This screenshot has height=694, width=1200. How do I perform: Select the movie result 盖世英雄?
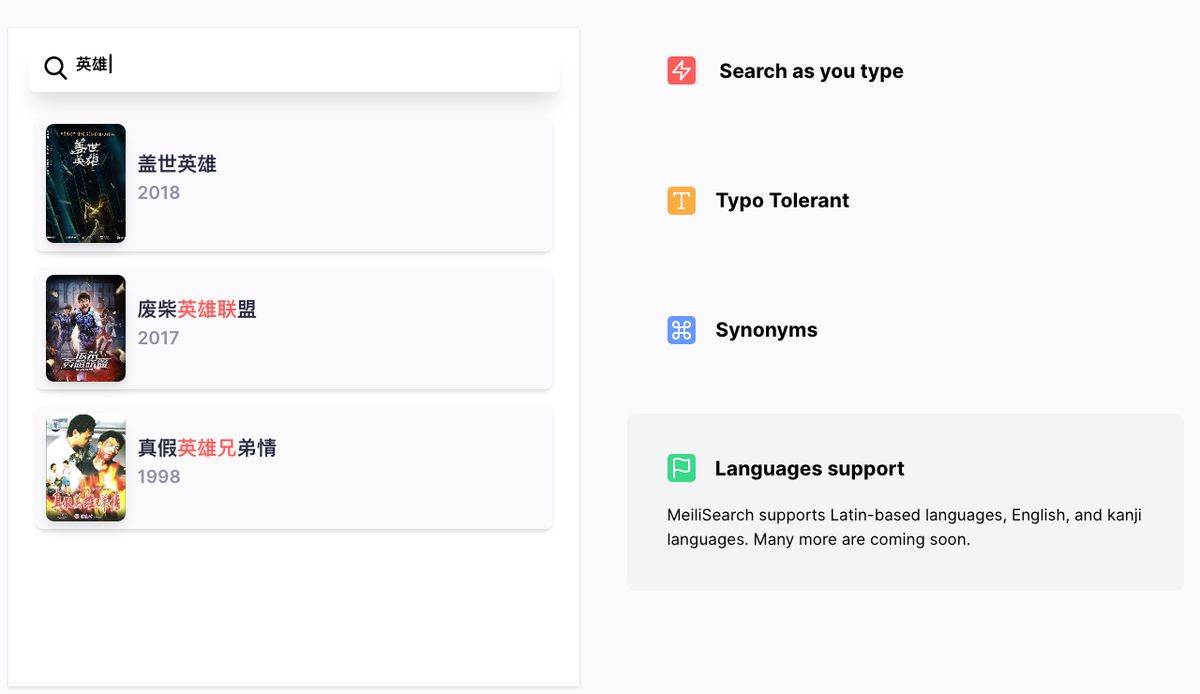[177, 163]
